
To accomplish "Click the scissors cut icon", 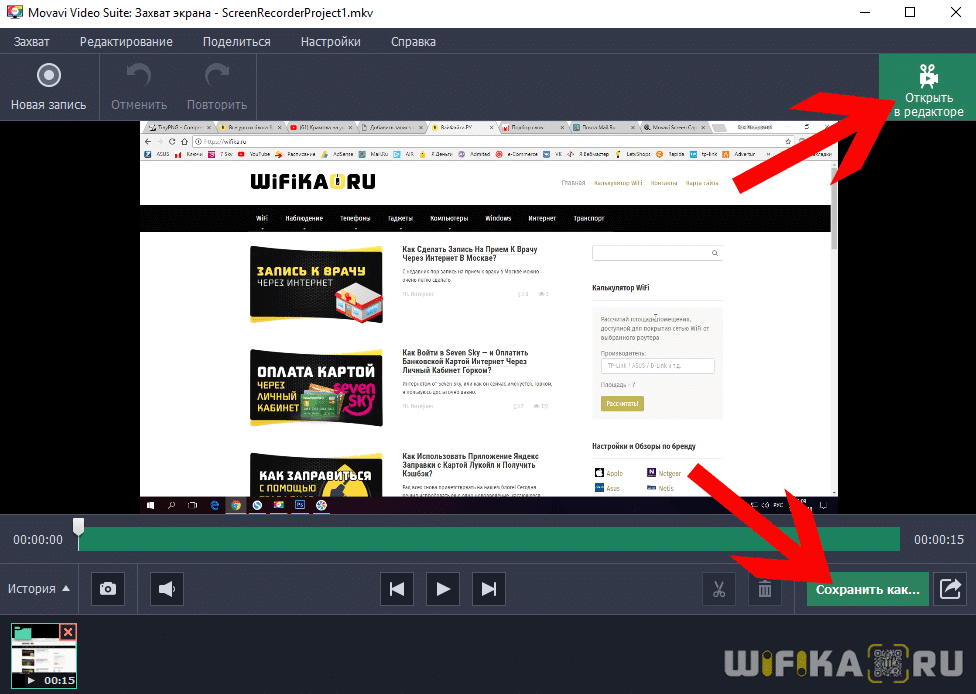I will tap(719, 589).
